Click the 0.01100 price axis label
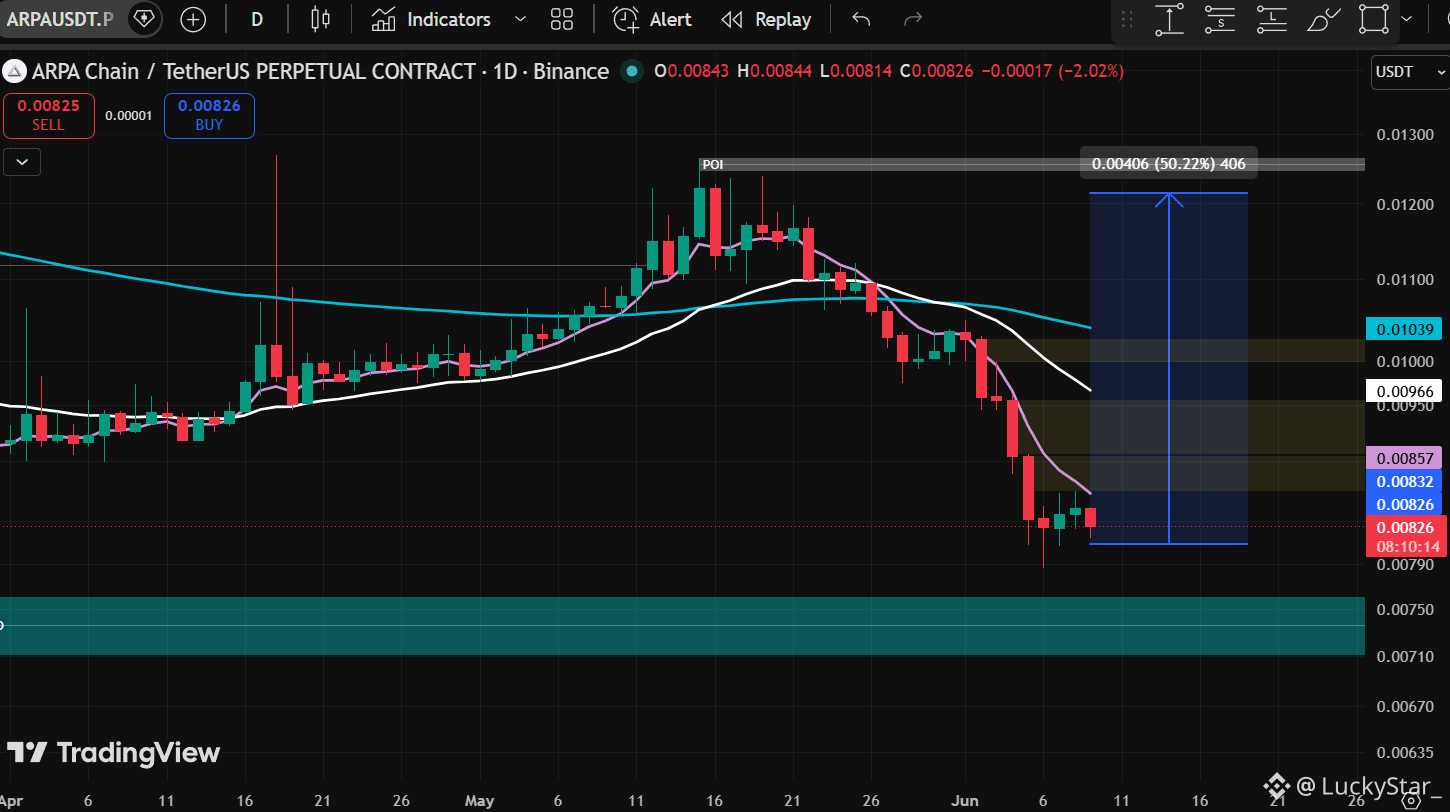1450x812 pixels. (x=1403, y=281)
